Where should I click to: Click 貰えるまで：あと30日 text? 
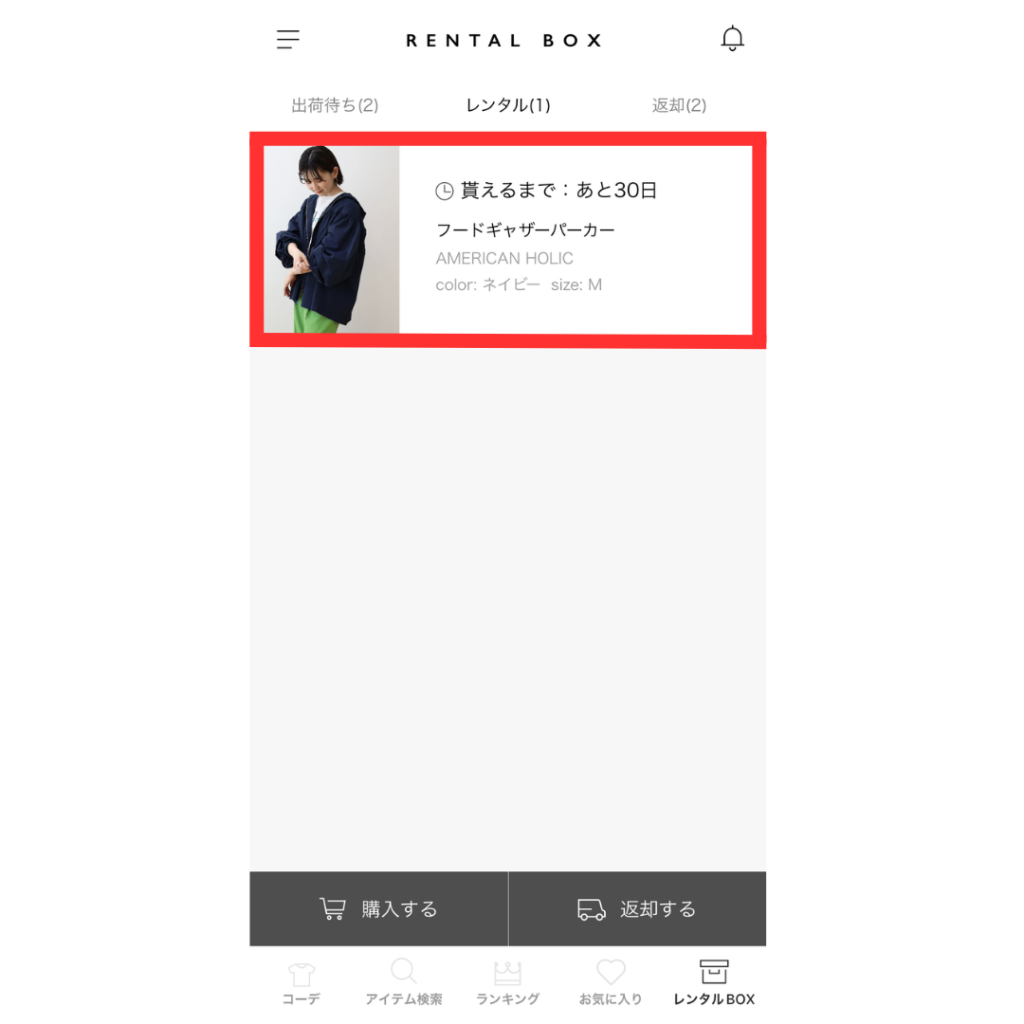point(558,190)
